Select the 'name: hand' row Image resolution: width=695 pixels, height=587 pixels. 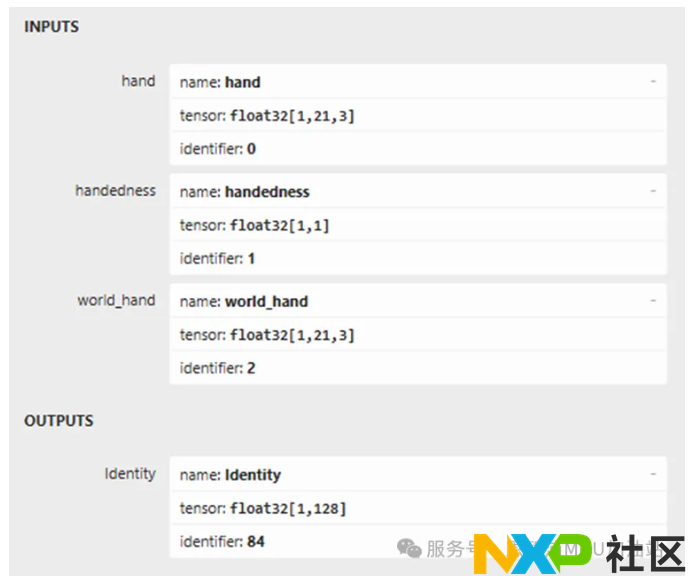pos(418,82)
